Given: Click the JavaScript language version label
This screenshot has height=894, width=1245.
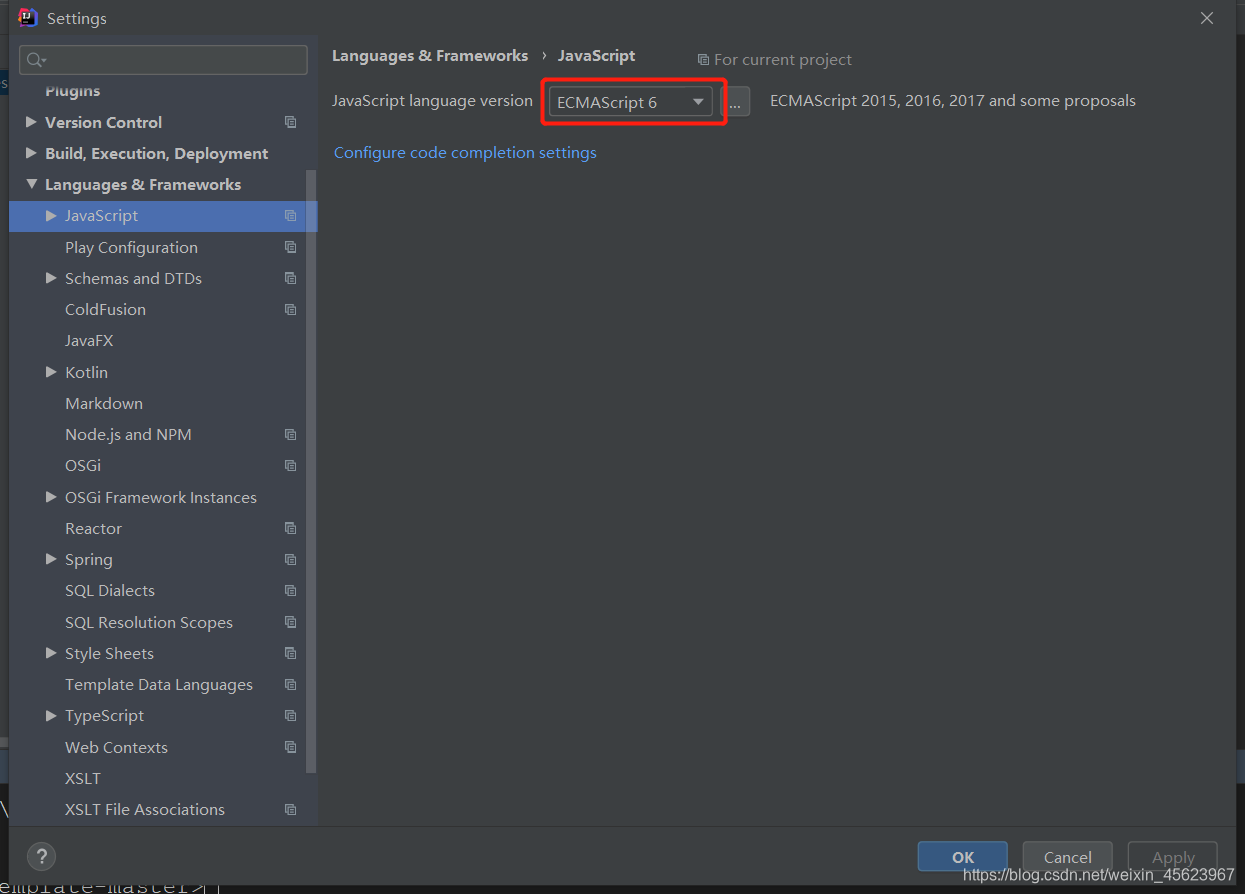Looking at the screenshot, I should click(432, 101).
